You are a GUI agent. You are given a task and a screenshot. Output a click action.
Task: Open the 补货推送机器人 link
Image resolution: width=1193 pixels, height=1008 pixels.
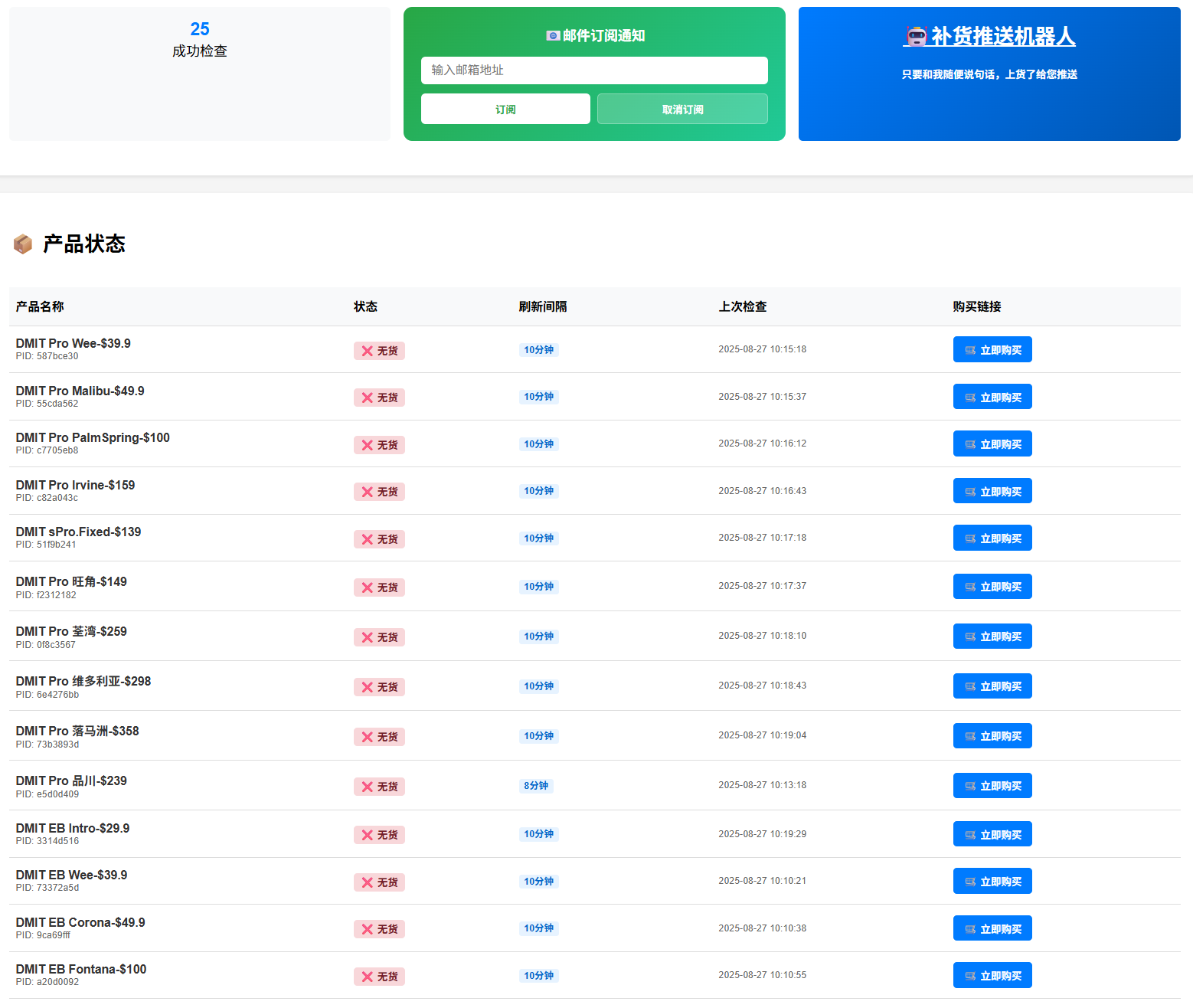(x=989, y=36)
